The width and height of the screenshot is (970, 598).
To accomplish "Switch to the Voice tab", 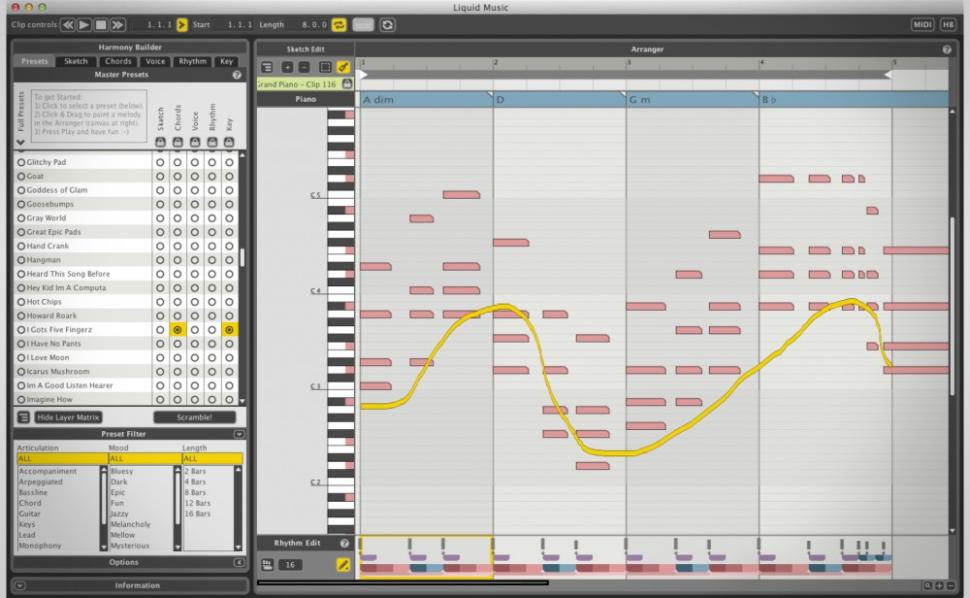I will [x=154, y=61].
